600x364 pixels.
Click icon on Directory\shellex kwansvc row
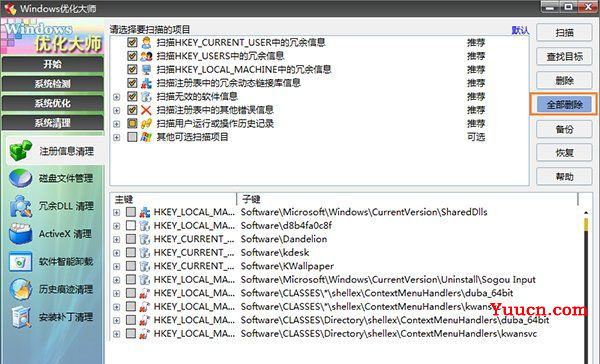coord(144,334)
